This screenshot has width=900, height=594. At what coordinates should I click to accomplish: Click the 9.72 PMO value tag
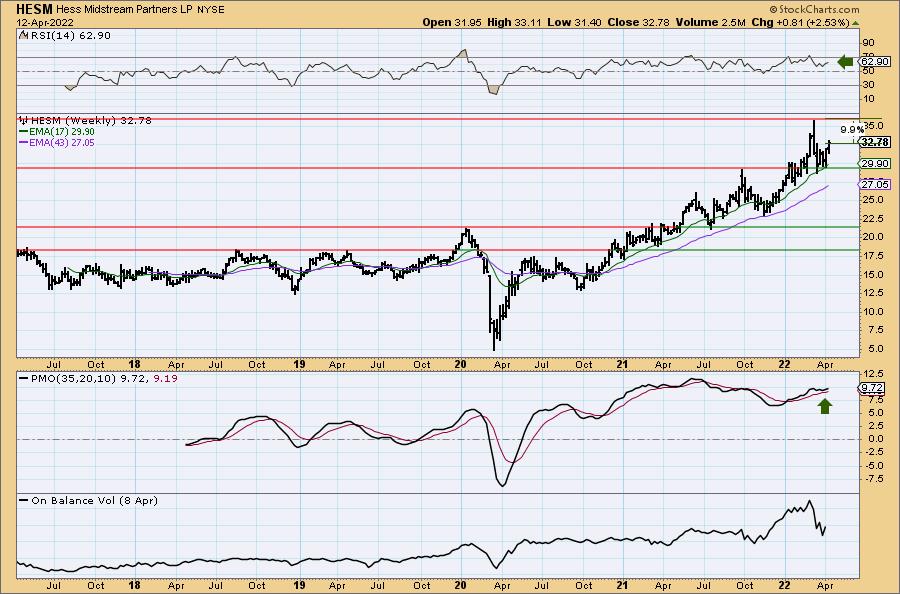[873, 389]
